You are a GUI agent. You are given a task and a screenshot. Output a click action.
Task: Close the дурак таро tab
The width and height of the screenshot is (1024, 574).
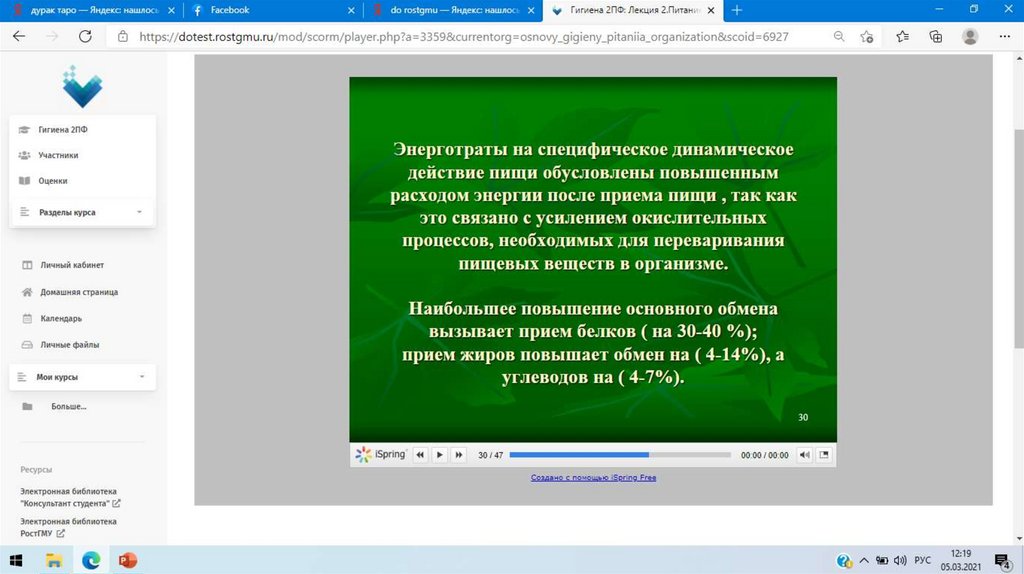pyautogui.click(x=171, y=10)
